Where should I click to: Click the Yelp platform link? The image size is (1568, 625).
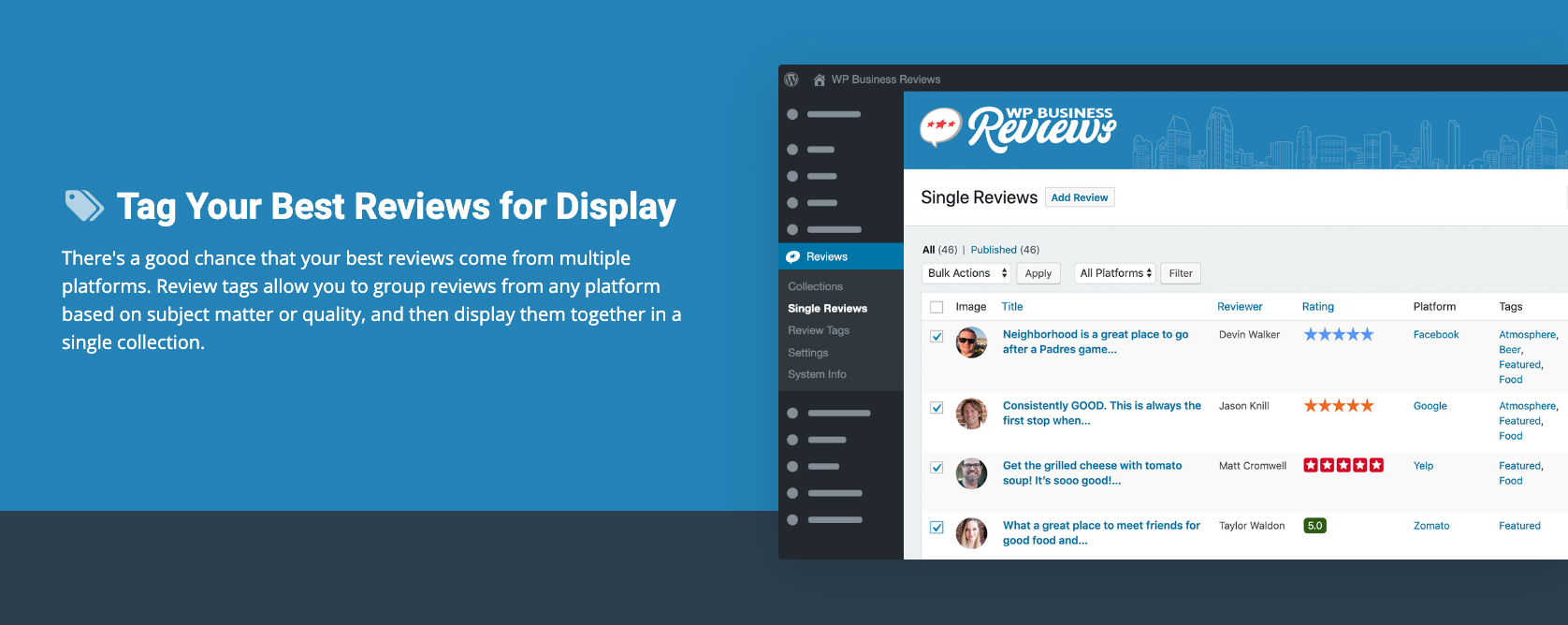[x=1423, y=466]
